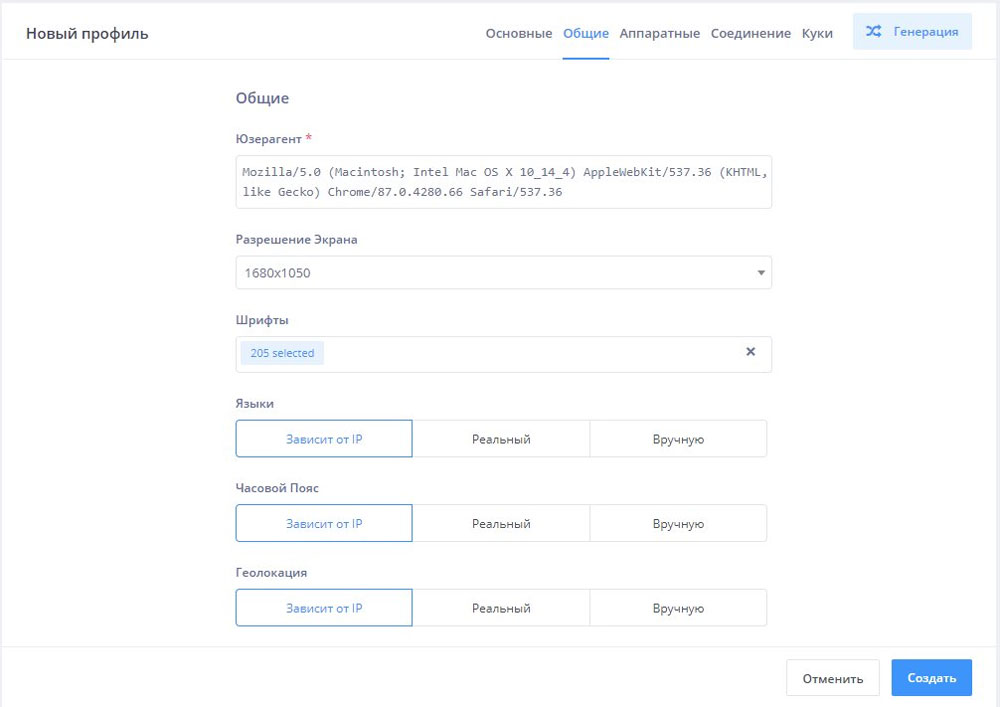1000x707 pixels.
Task: Set Языки to Зависит от IP
Action: pos(324,439)
